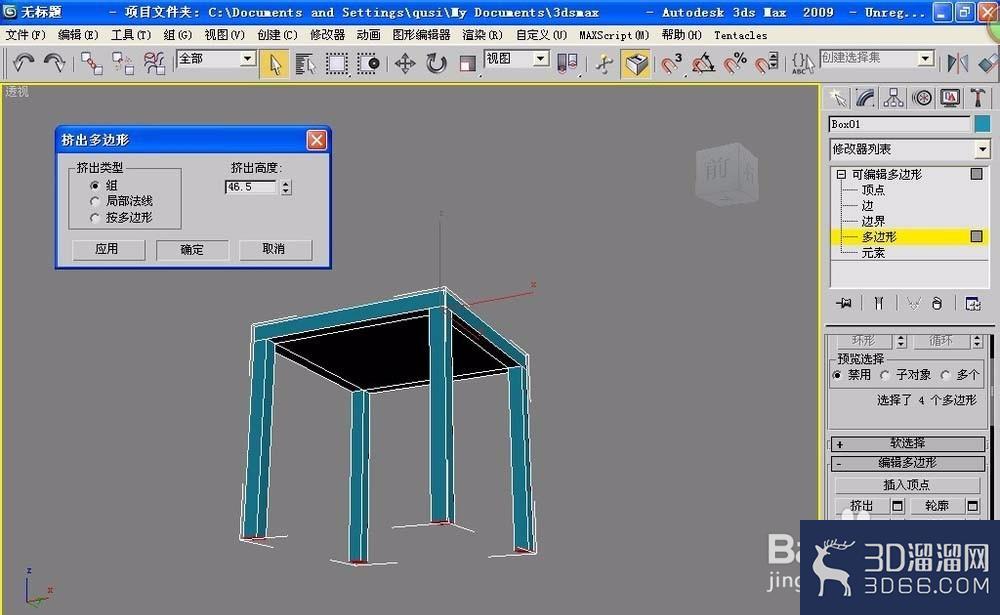This screenshot has width=1000, height=615.
Task: Click the 确定 button in extrude dialog
Action: click(192, 249)
